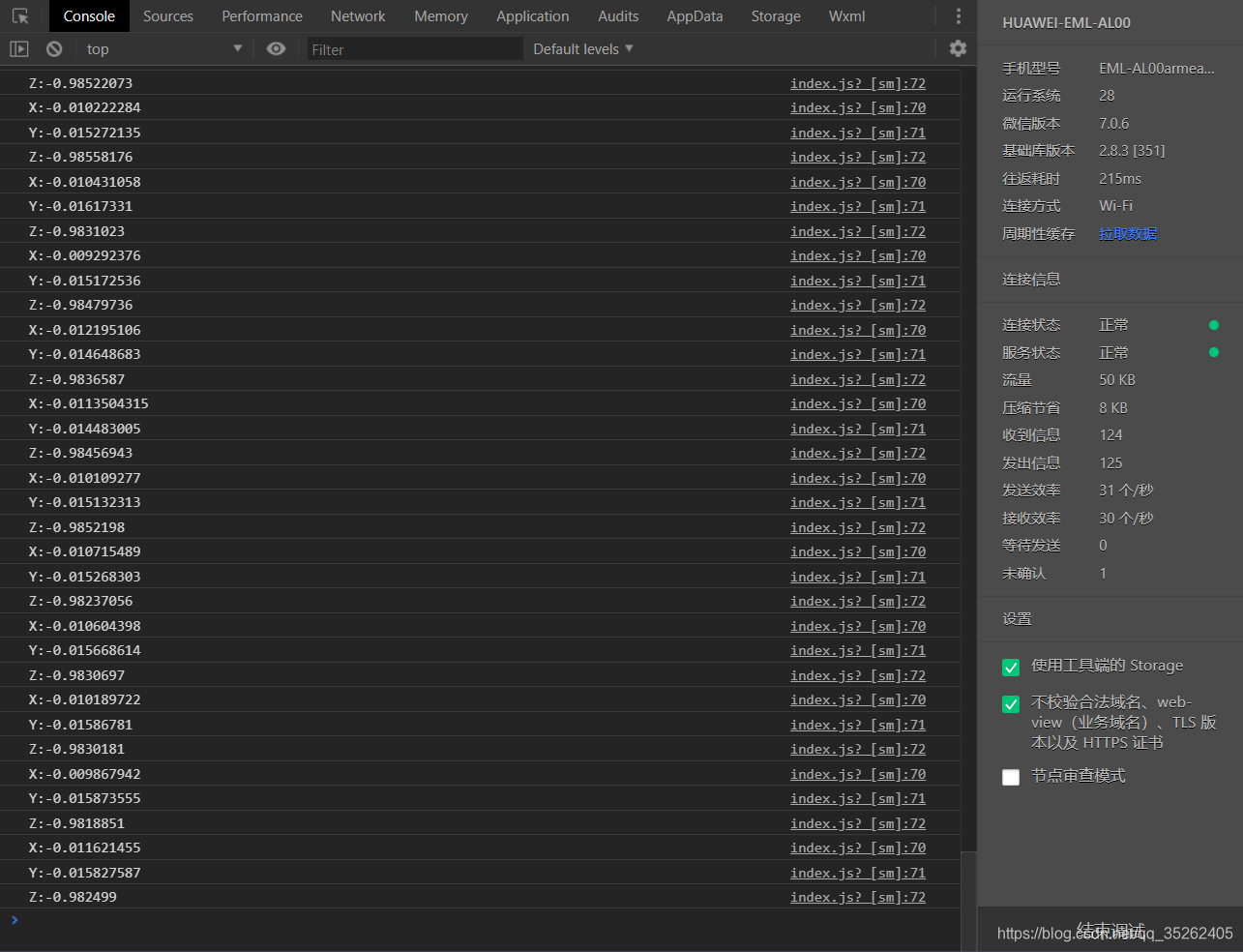Select log entry X:-0.009867942

pyautogui.click(x=85, y=774)
